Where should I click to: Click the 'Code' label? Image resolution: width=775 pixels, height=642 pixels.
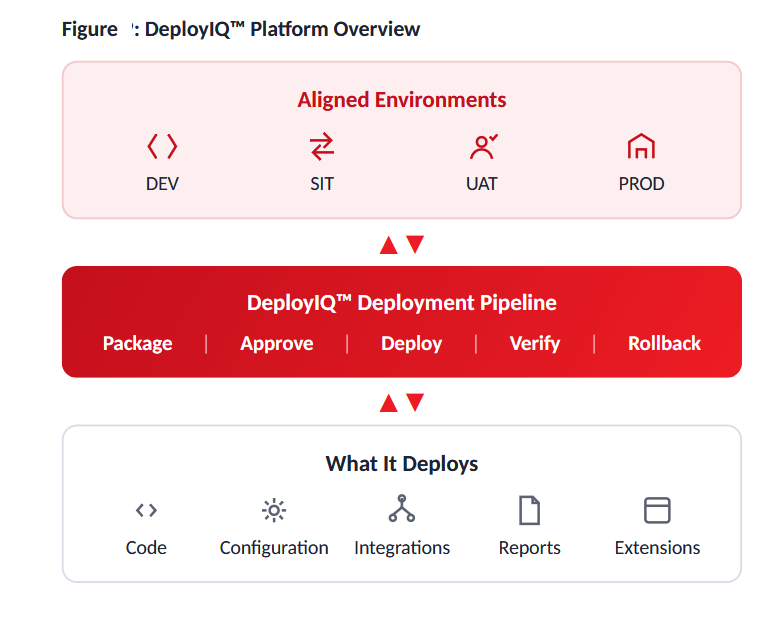pyautogui.click(x=146, y=548)
